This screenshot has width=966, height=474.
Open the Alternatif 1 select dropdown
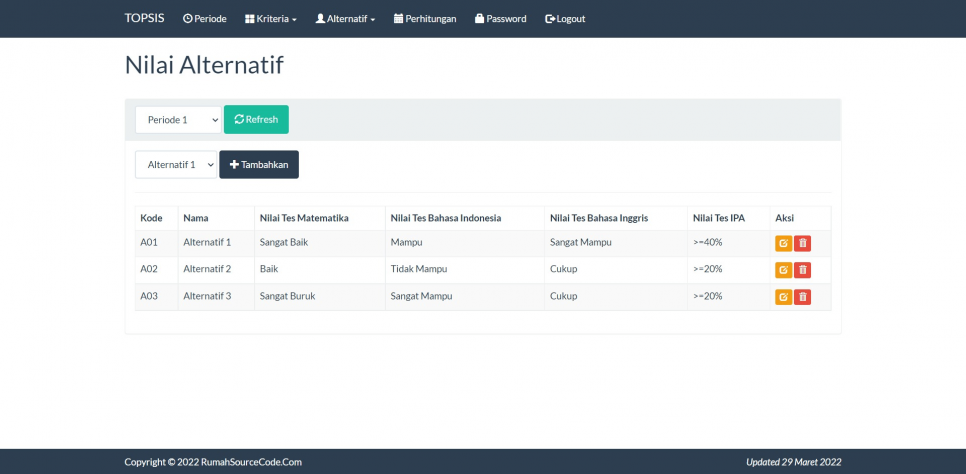point(176,165)
